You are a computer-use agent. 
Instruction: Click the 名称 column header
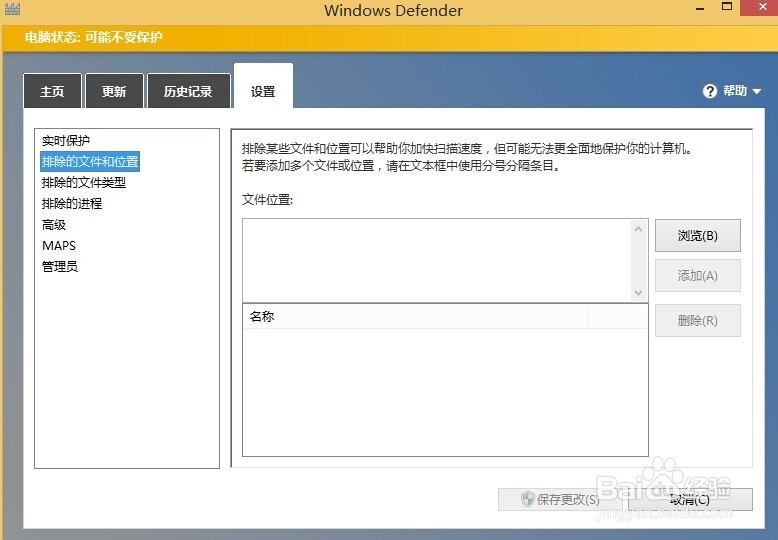(416, 316)
